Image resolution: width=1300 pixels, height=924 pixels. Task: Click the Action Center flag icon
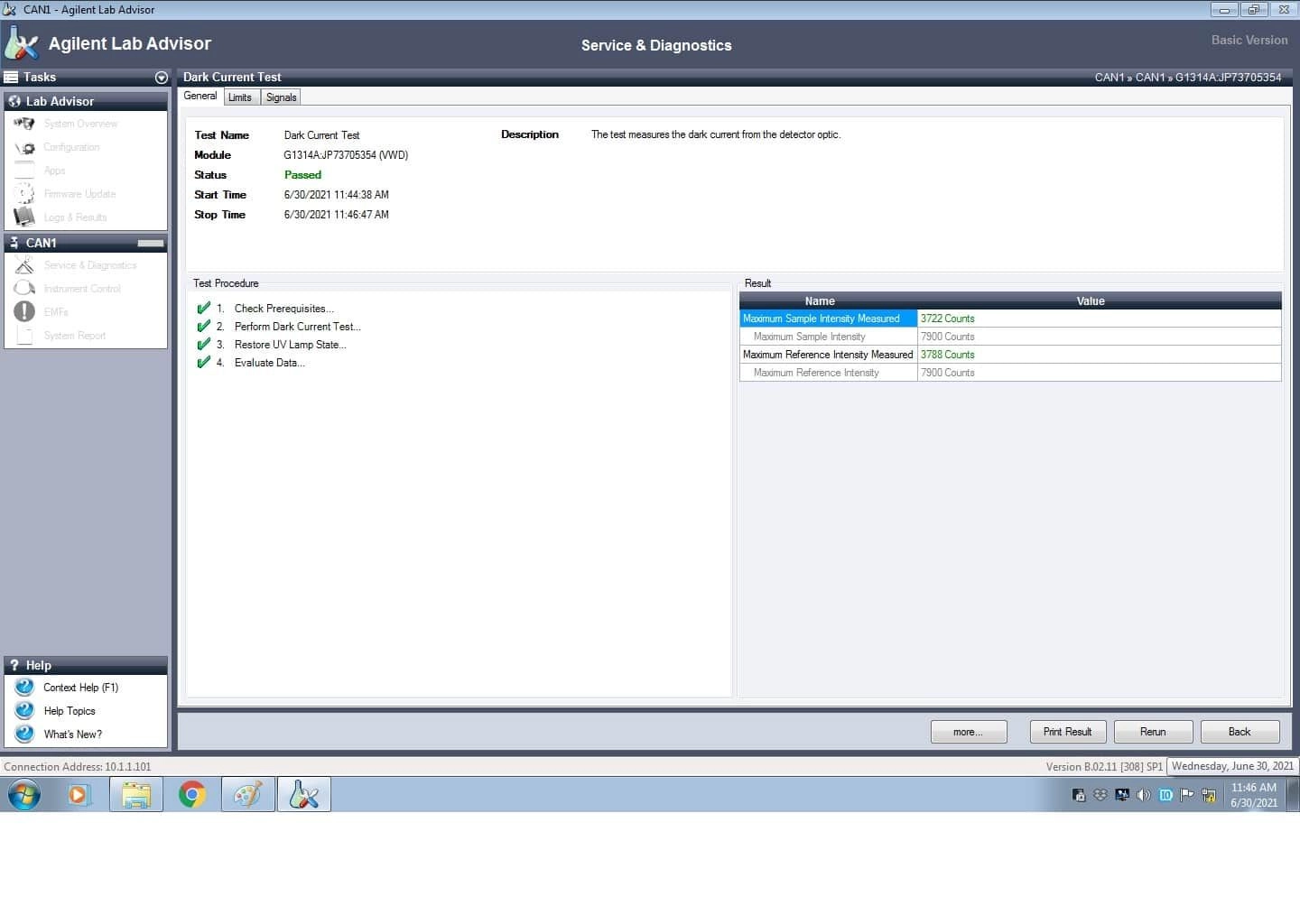point(1187,795)
